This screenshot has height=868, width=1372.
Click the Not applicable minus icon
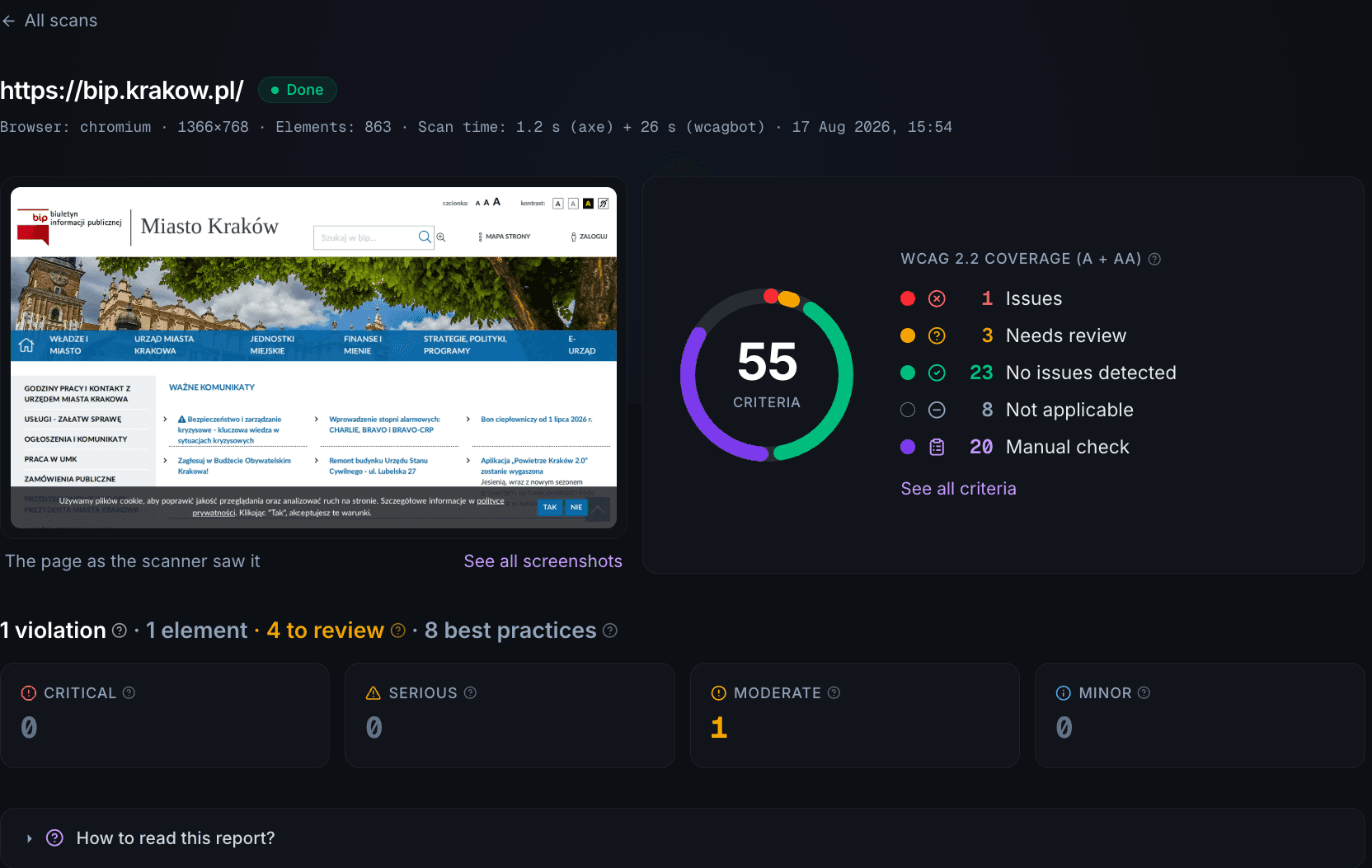pyautogui.click(x=937, y=409)
